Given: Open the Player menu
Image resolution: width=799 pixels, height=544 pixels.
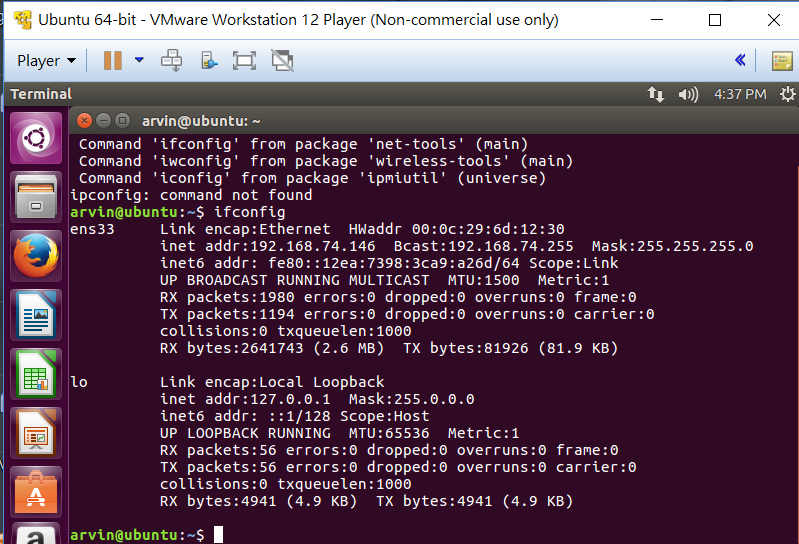Looking at the screenshot, I should 46,61.
